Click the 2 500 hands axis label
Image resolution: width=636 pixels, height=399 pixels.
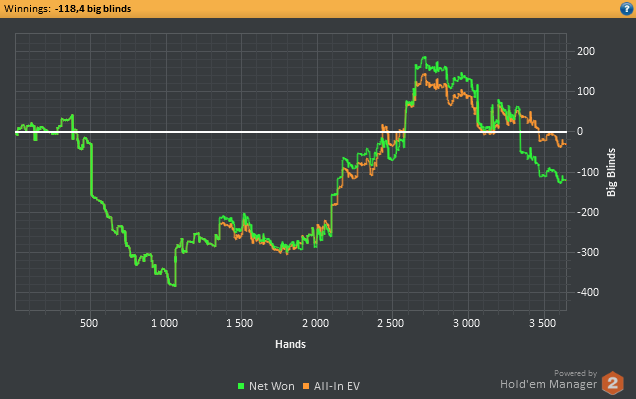tap(391, 323)
